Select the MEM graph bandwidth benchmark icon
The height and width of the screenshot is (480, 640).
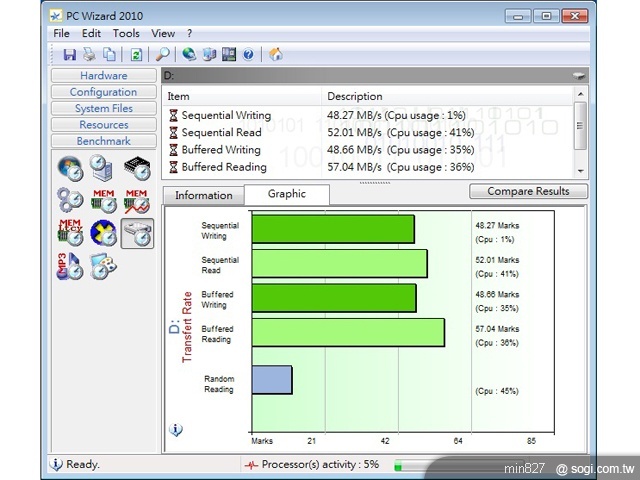click(x=137, y=200)
